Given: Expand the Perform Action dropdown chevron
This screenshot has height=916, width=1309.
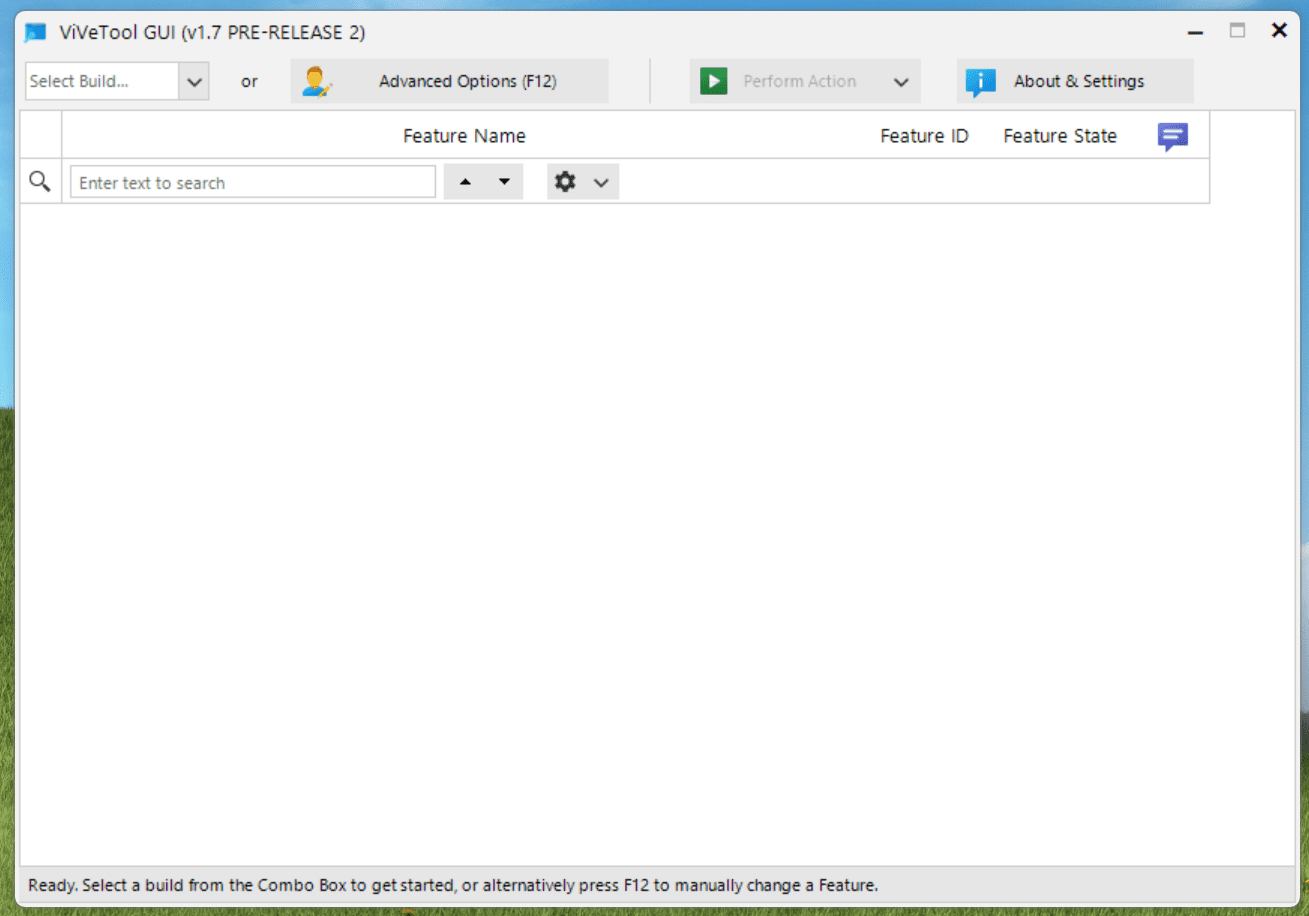Looking at the screenshot, I should tap(901, 82).
